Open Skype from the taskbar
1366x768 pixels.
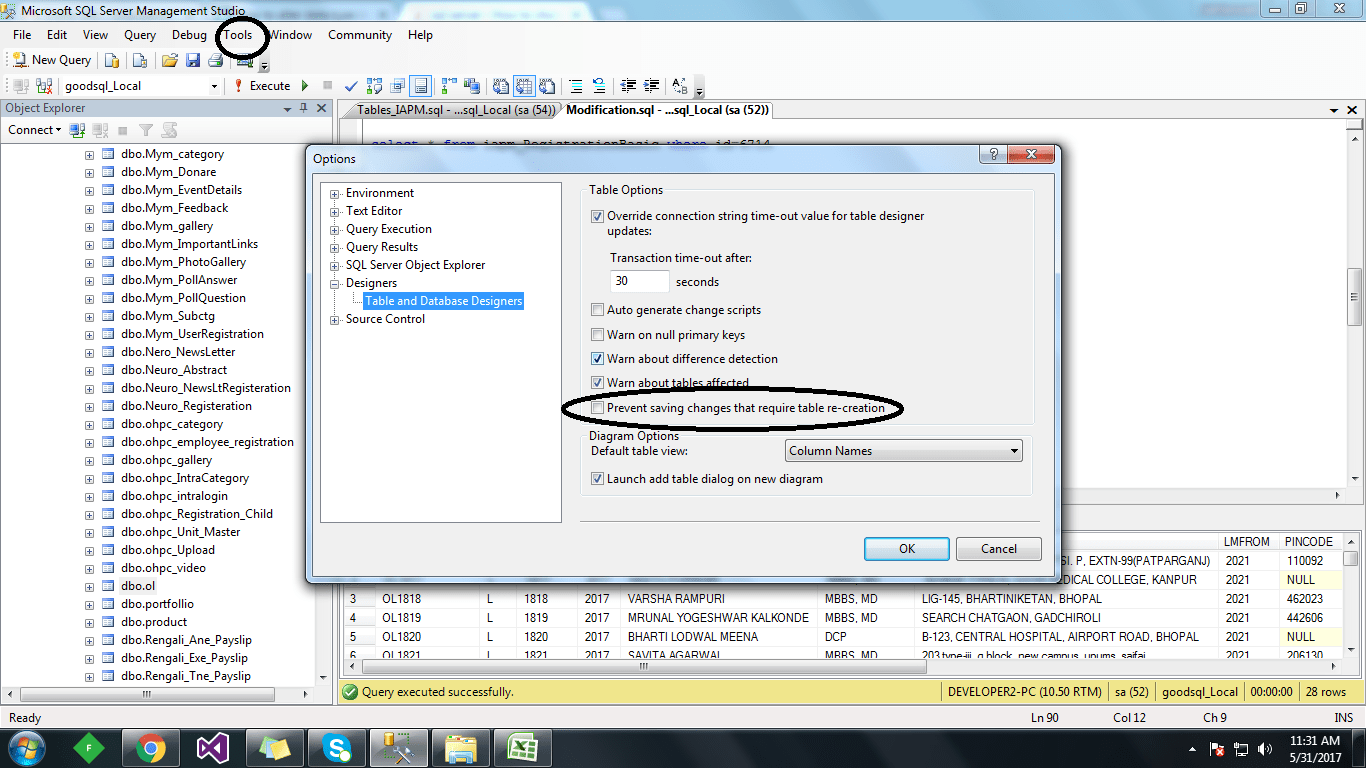[x=337, y=747]
